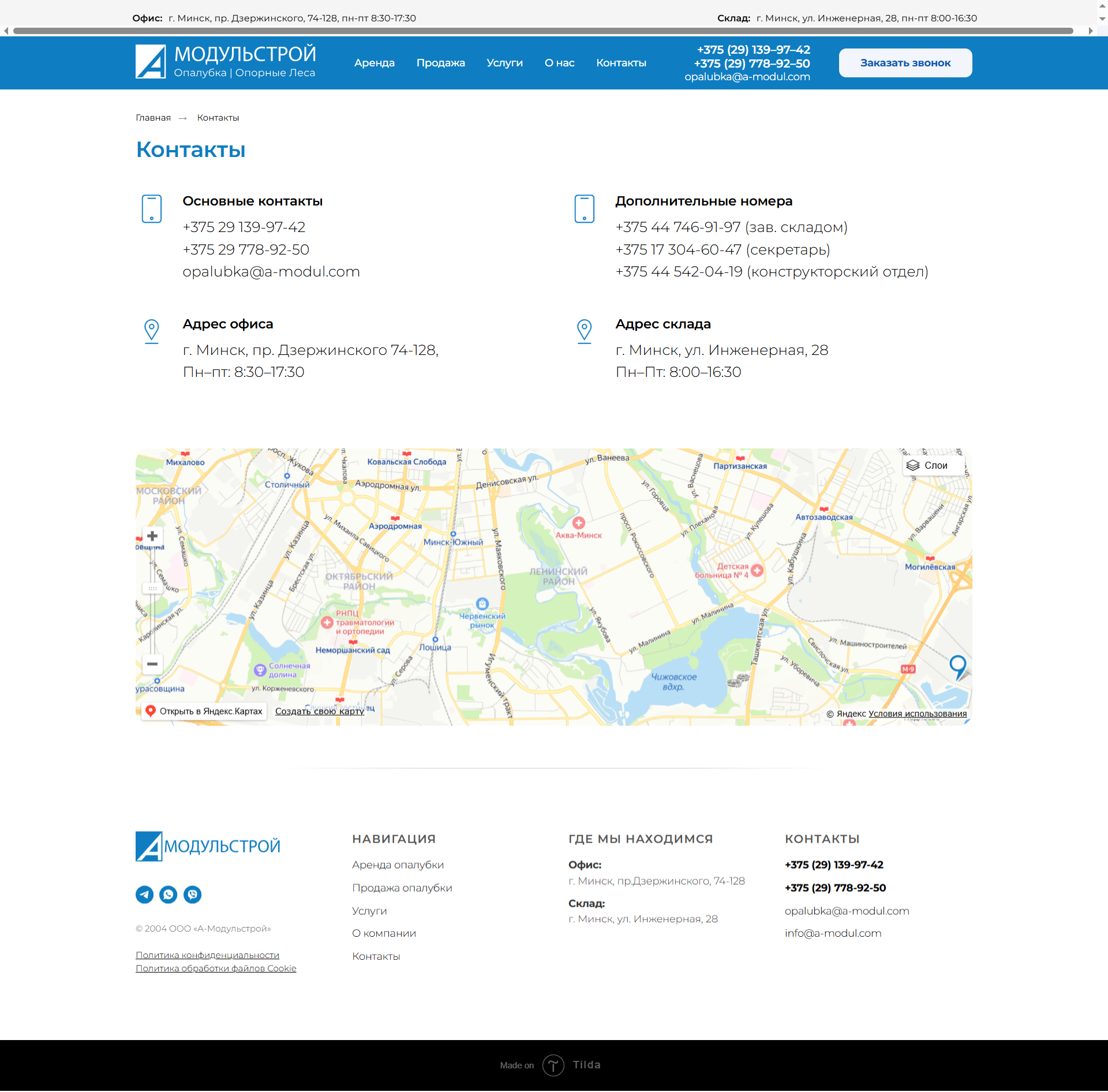
Task: Open the Telegram social icon in footer
Action: coord(144,895)
